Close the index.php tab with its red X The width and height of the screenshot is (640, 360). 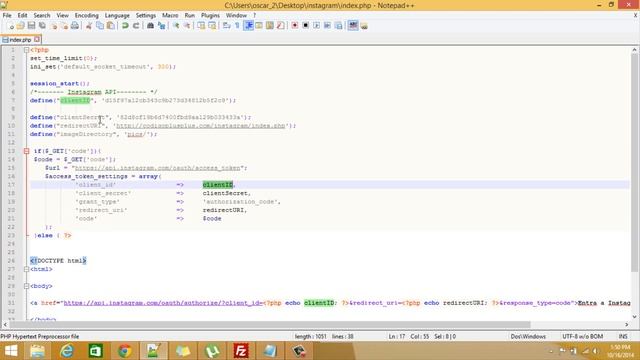click(37, 39)
